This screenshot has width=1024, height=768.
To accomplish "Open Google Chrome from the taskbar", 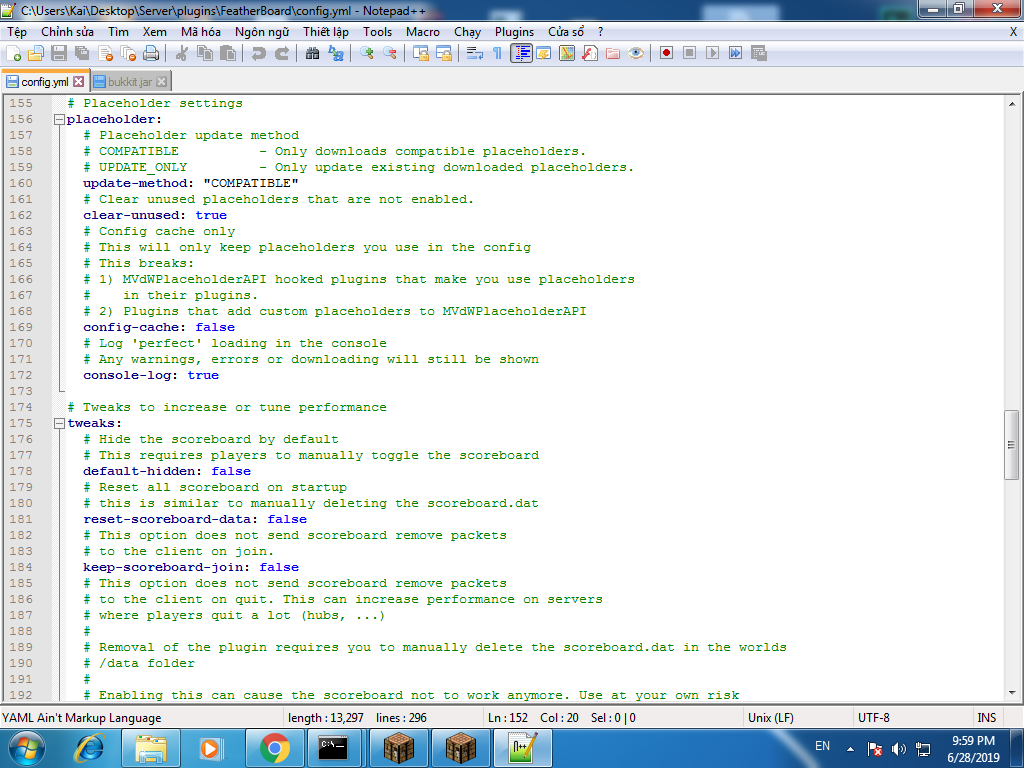I will 274,747.
